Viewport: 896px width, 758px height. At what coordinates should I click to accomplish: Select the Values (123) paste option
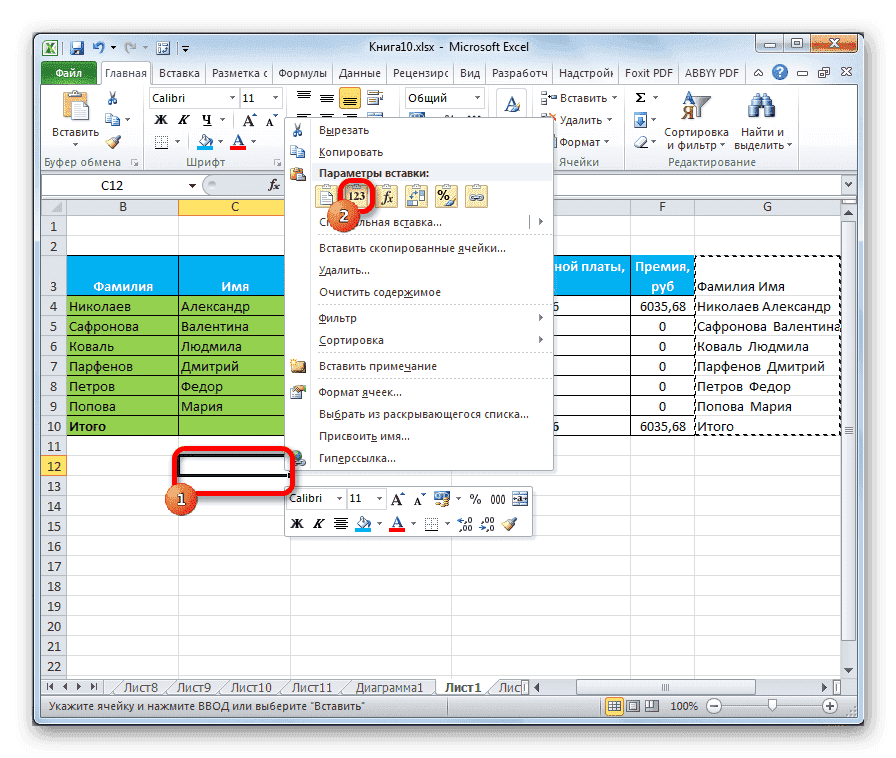pos(357,196)
